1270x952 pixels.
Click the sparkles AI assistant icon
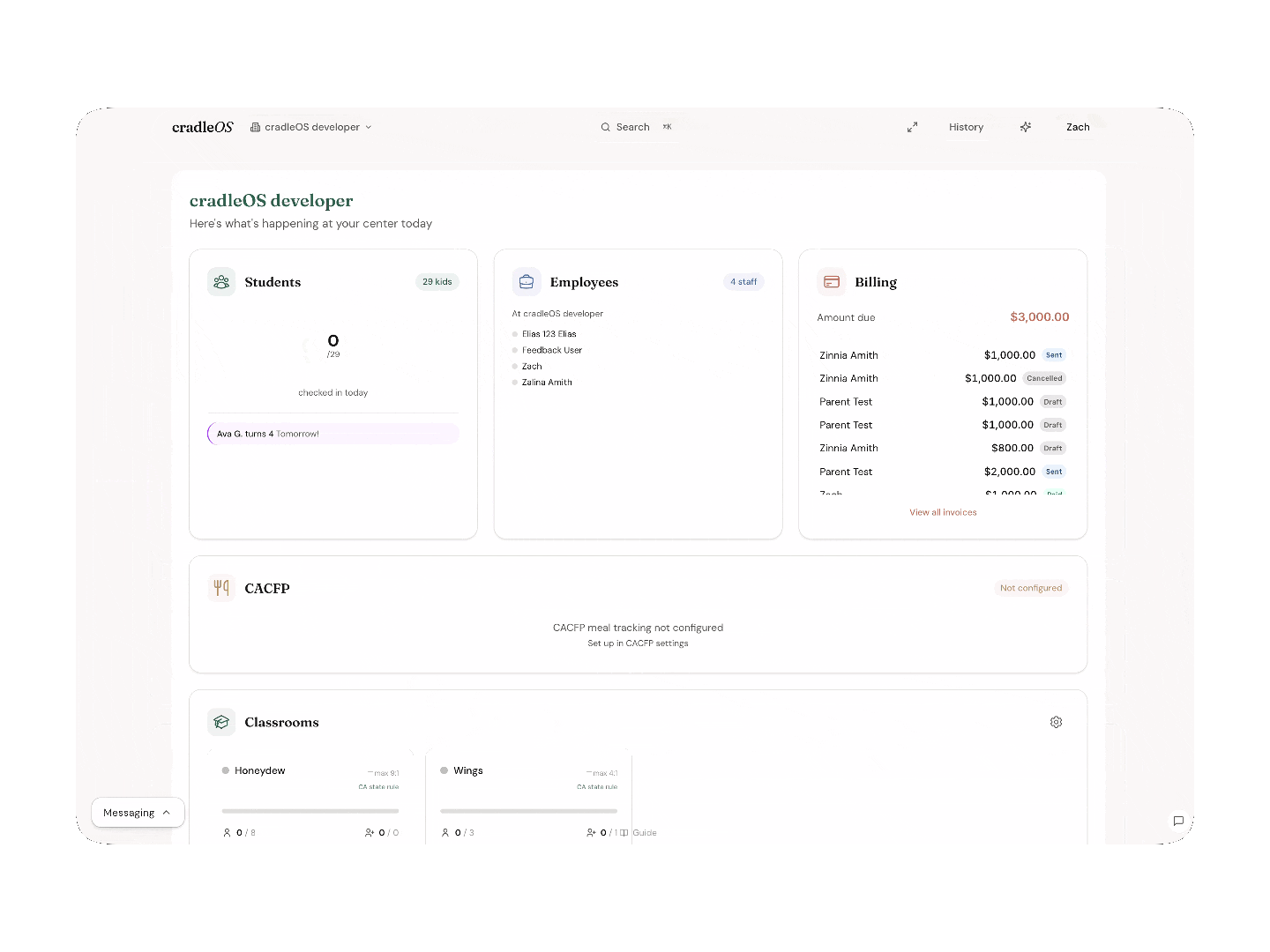(1026, 127)
